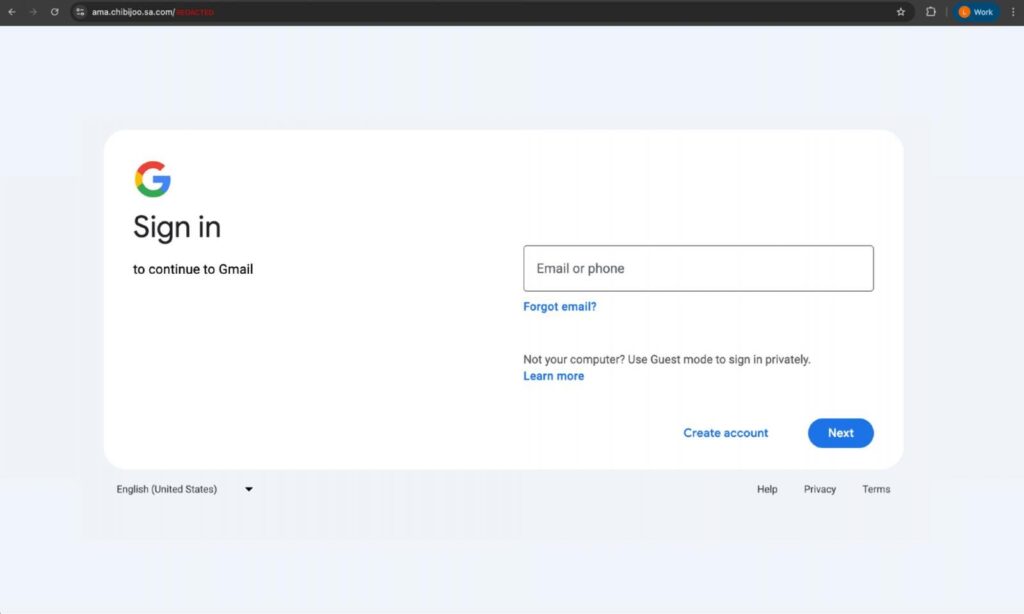The width and height of the screenshot is (1024, 614).
Task: Click the browser forward arrow
Action: [x=33, y=12]
